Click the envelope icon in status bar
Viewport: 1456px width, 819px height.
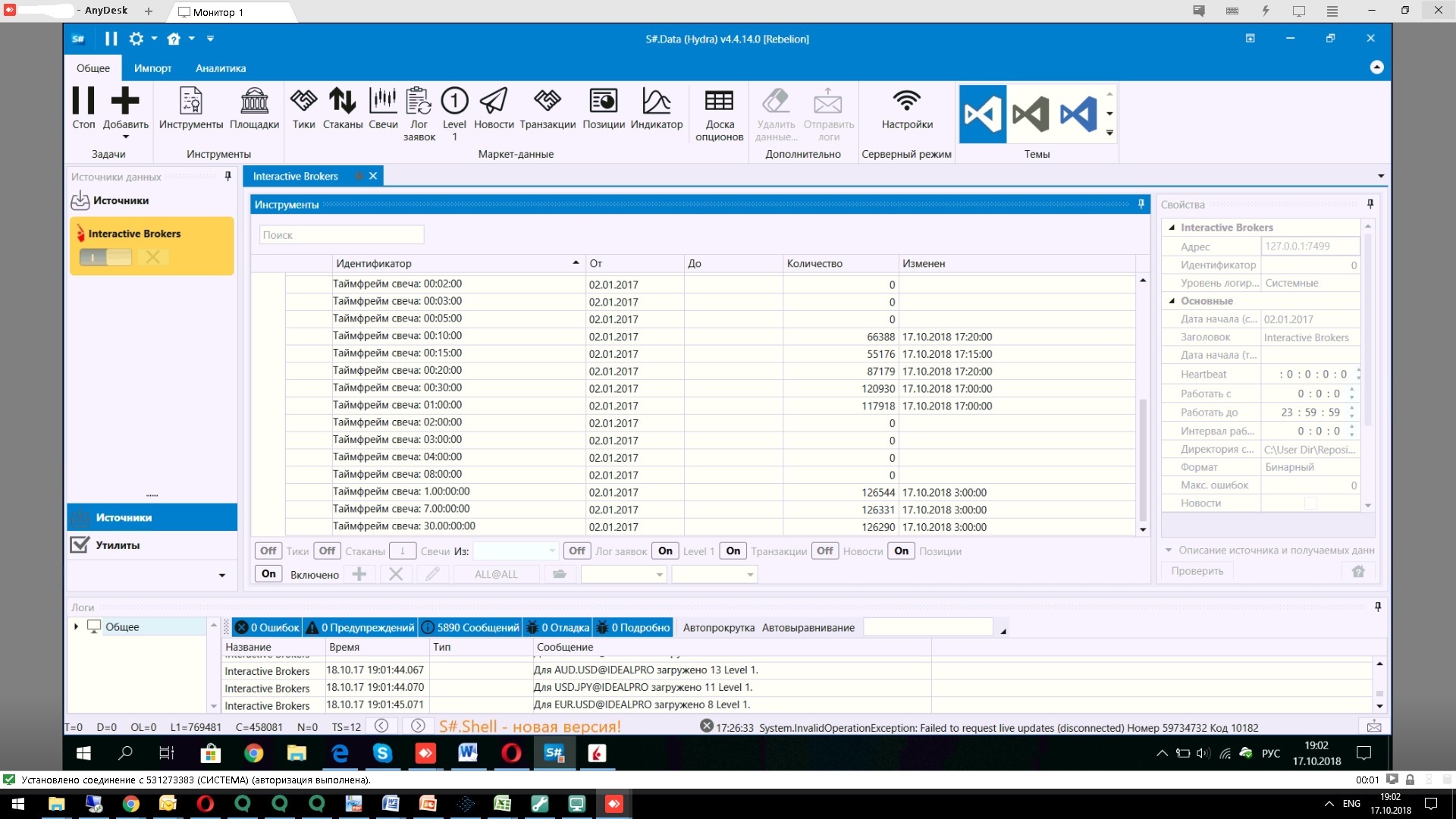[1374, 726]
